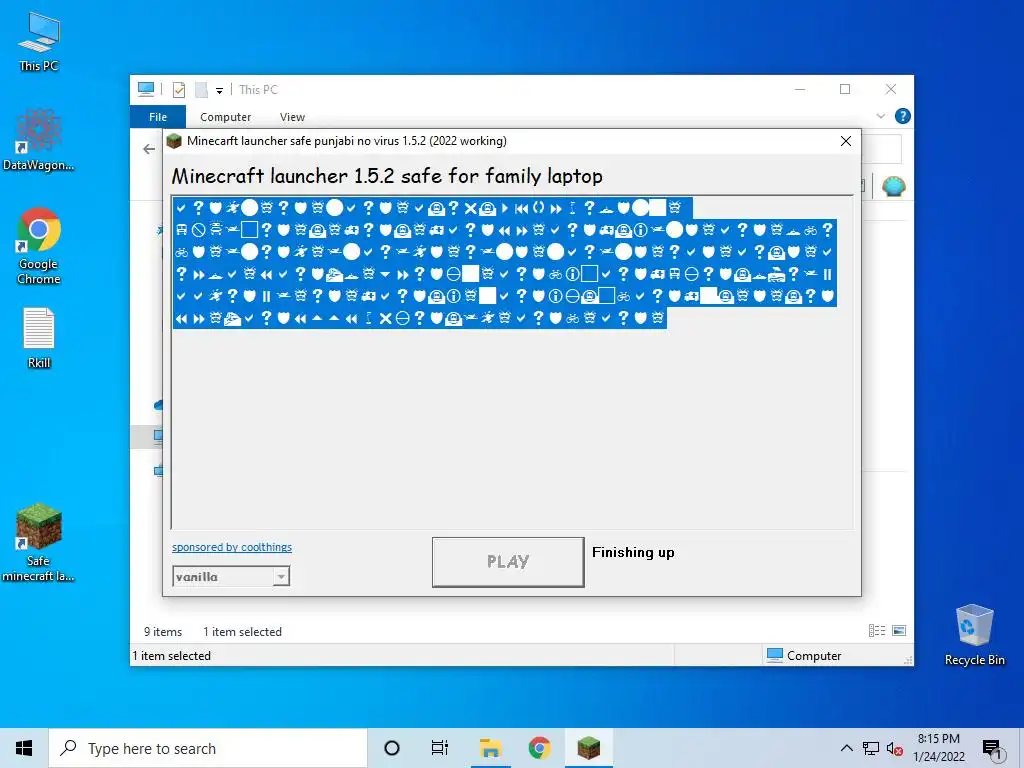This screenshot has width=1024, height=768.
Task: Click Computer label in Explorer status bar
Action: coord(814,656)
